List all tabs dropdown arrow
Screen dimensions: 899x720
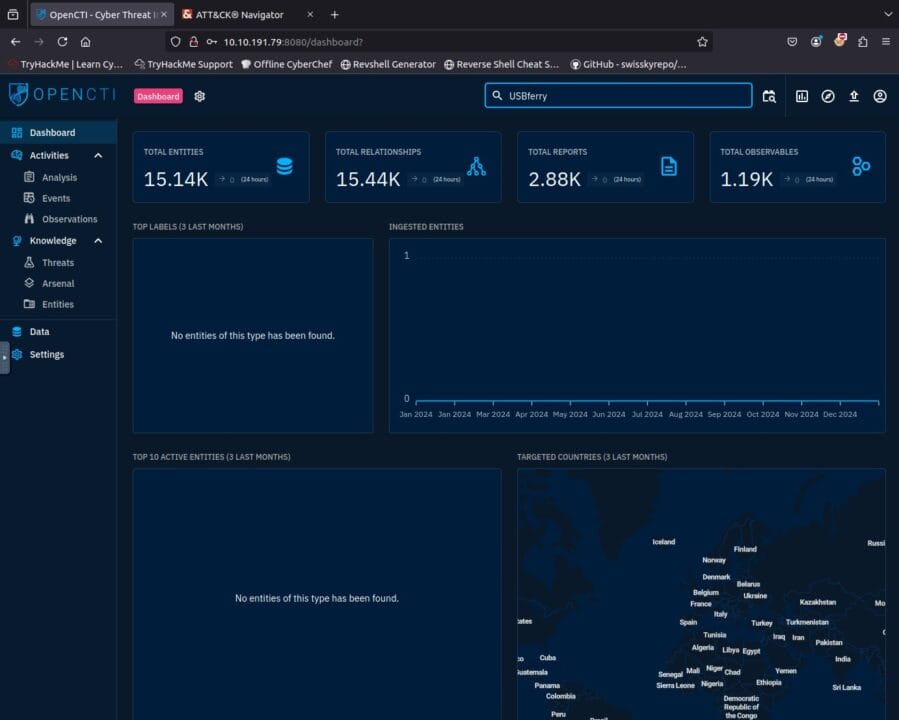pos(886,14)
